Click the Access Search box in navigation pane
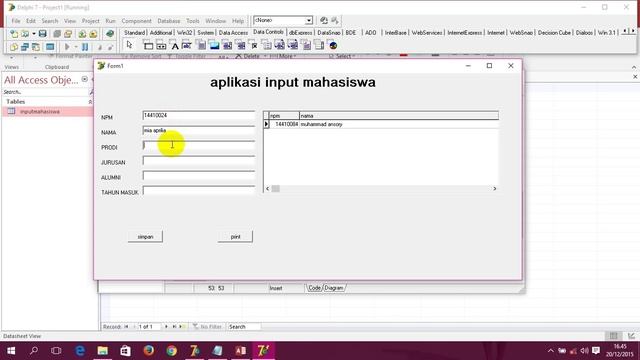The width and height of the screenshot is (640, 360). click(x=46, y=92)
